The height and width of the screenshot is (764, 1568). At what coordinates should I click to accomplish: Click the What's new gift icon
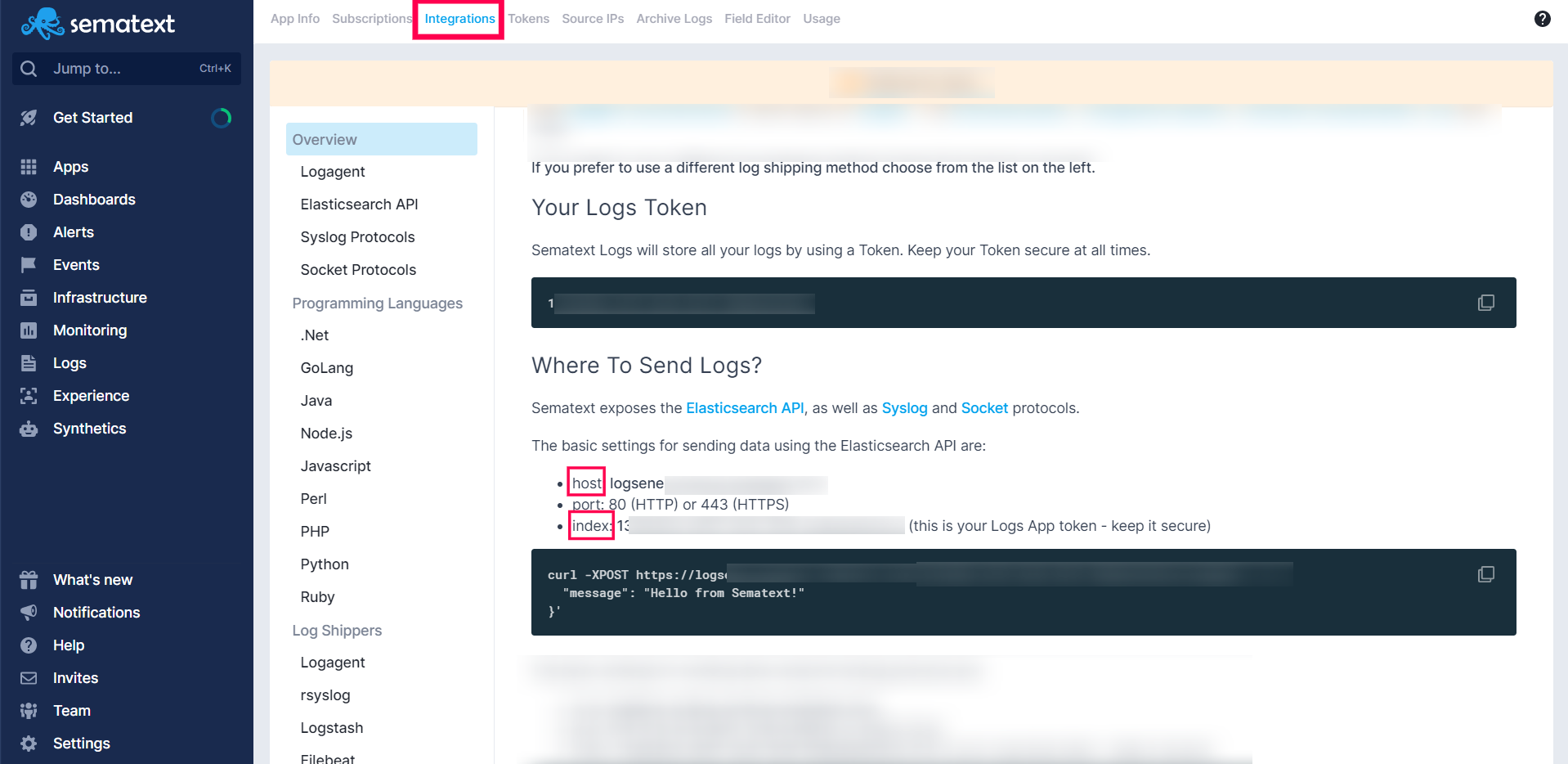coord(29,580)
